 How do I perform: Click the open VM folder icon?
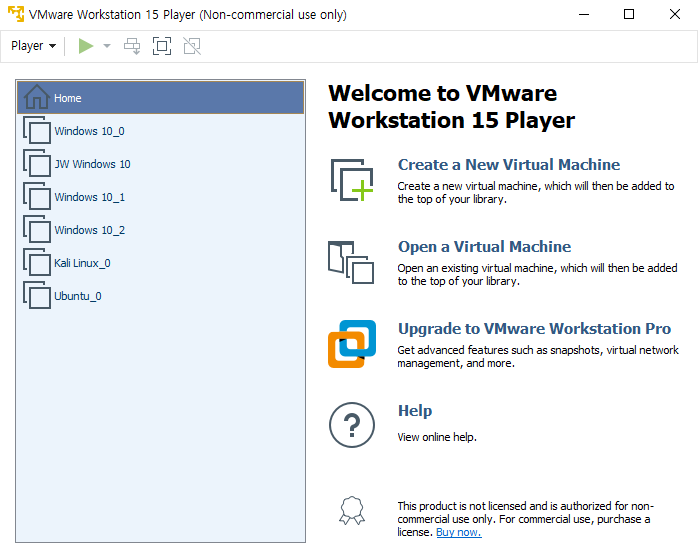coord(351,262)
